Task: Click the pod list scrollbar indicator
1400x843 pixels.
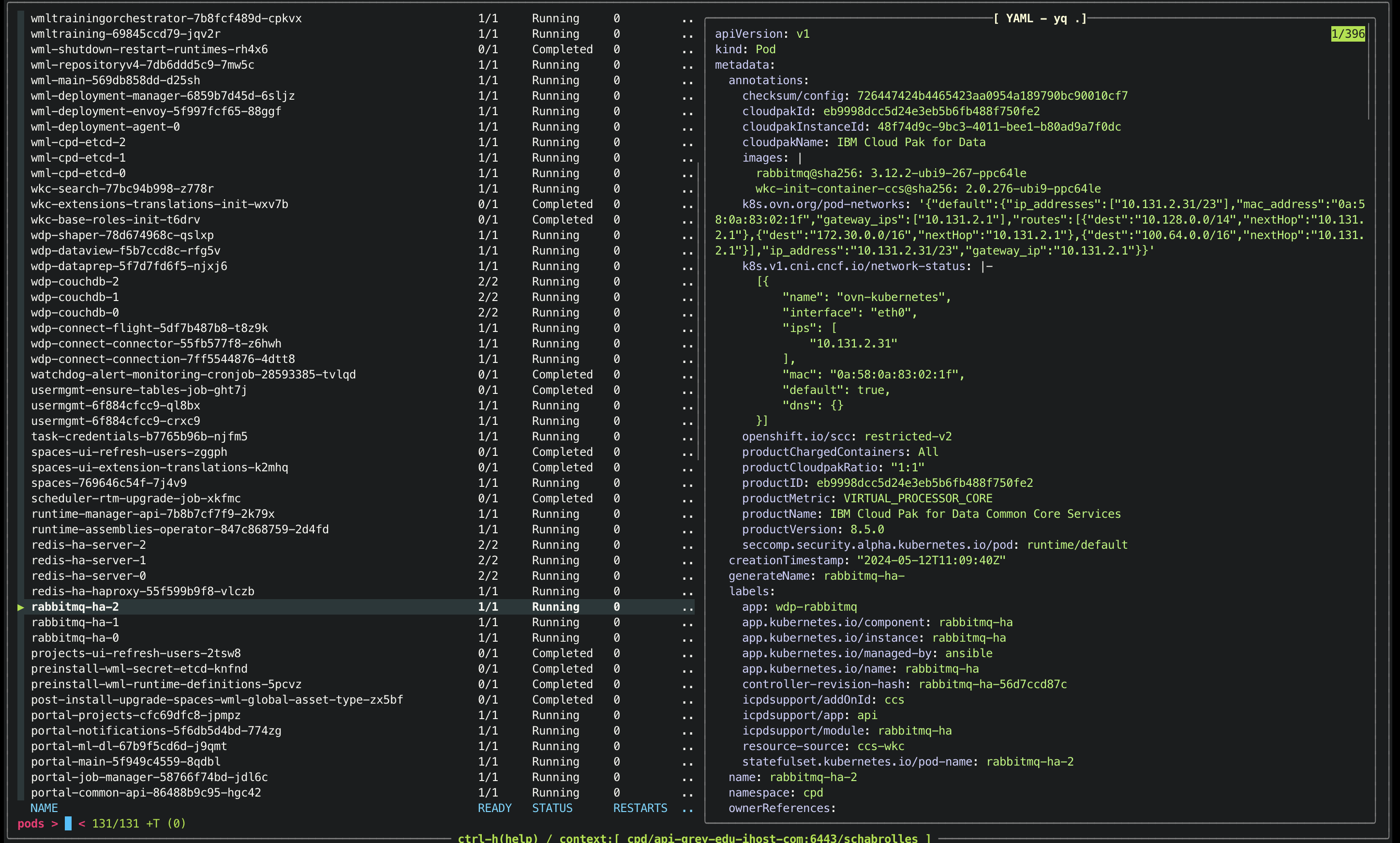Action: [698, 311]
